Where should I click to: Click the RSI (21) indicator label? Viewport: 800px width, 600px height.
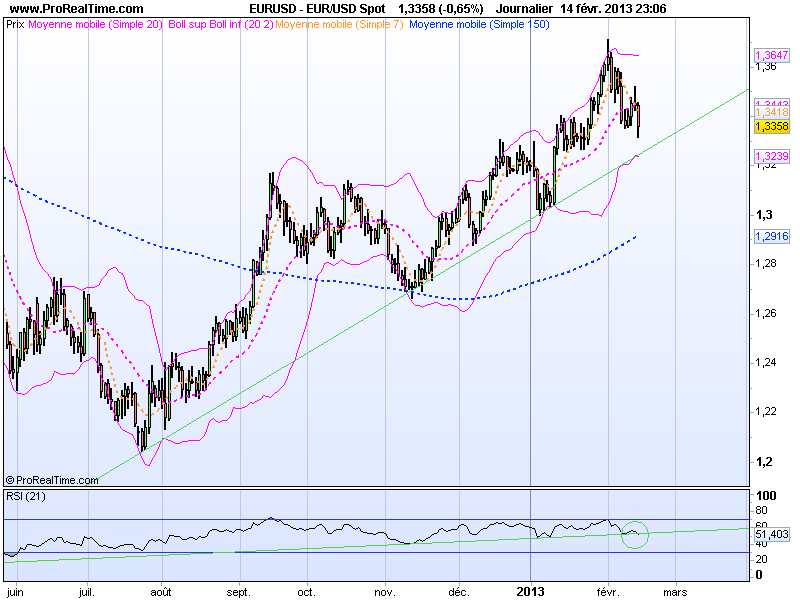pos(26,496)
